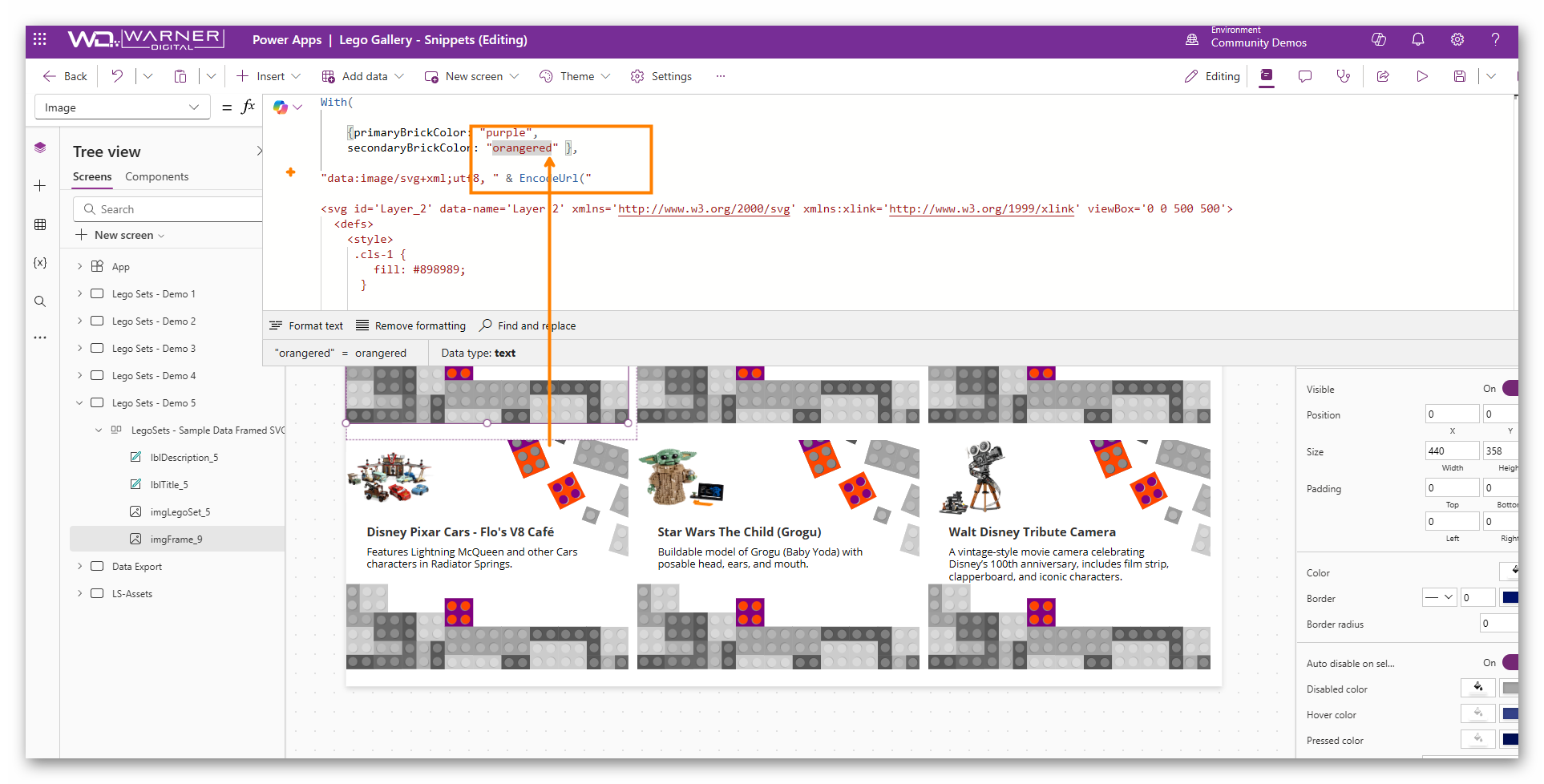Open the Border style dropdown
1544x784 pixels.
click(1439, 597)
